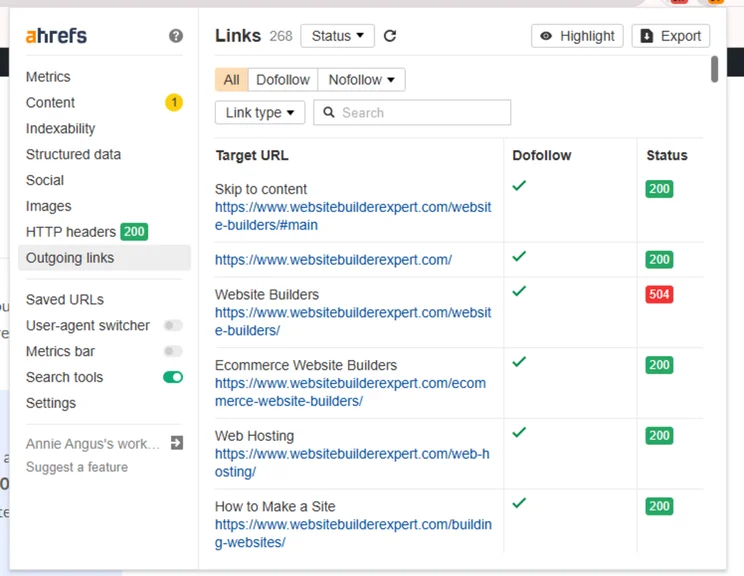This screenshot has width=744, height=576.
Task: Select the All links filter tab
Action: pos(232,80)
